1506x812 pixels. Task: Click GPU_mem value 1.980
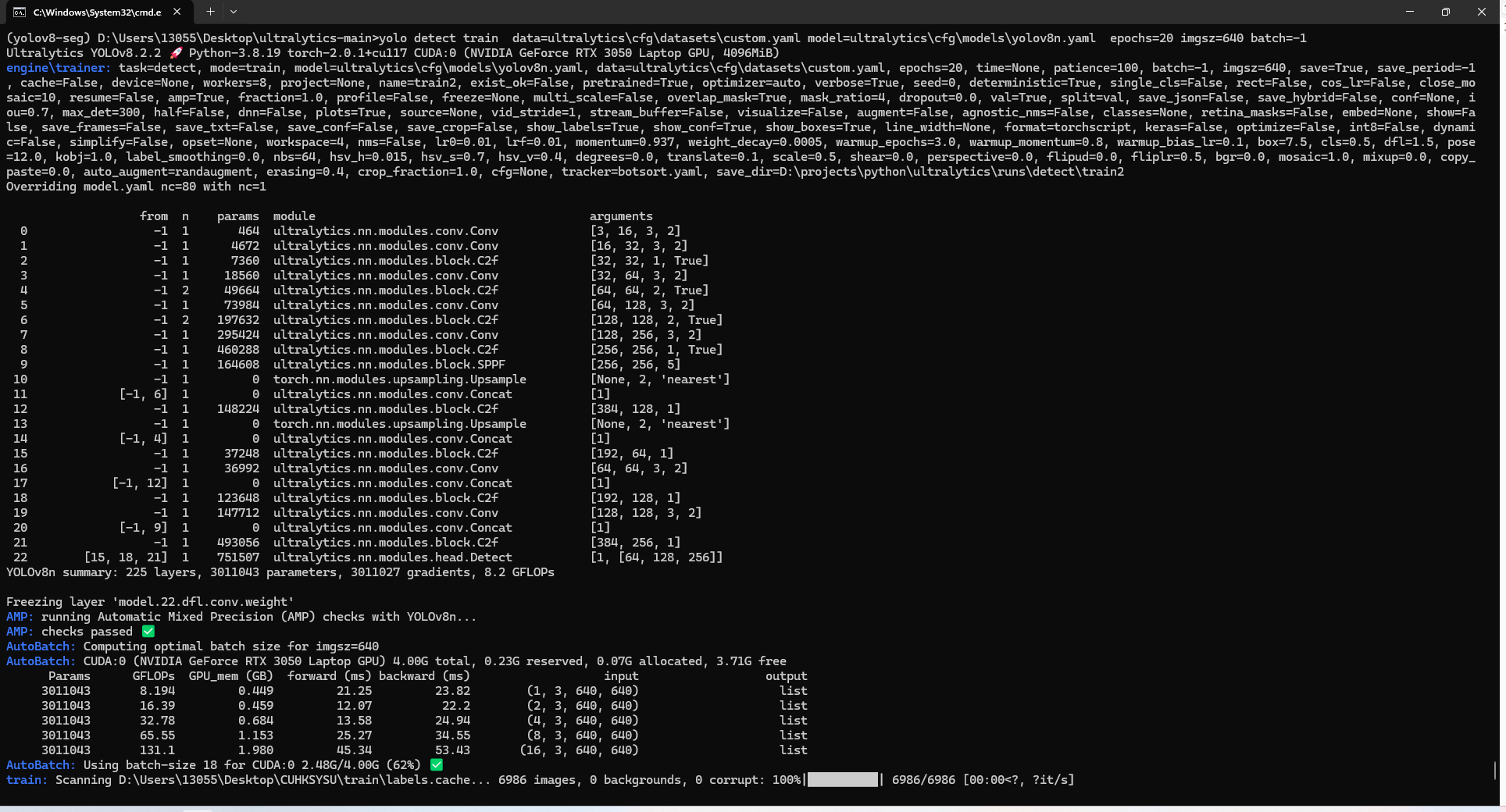(x=255, y=750)
